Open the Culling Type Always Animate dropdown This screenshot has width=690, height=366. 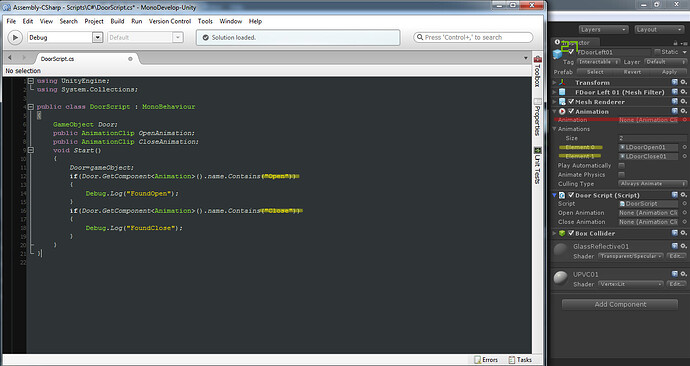click(x=653, y=183)
